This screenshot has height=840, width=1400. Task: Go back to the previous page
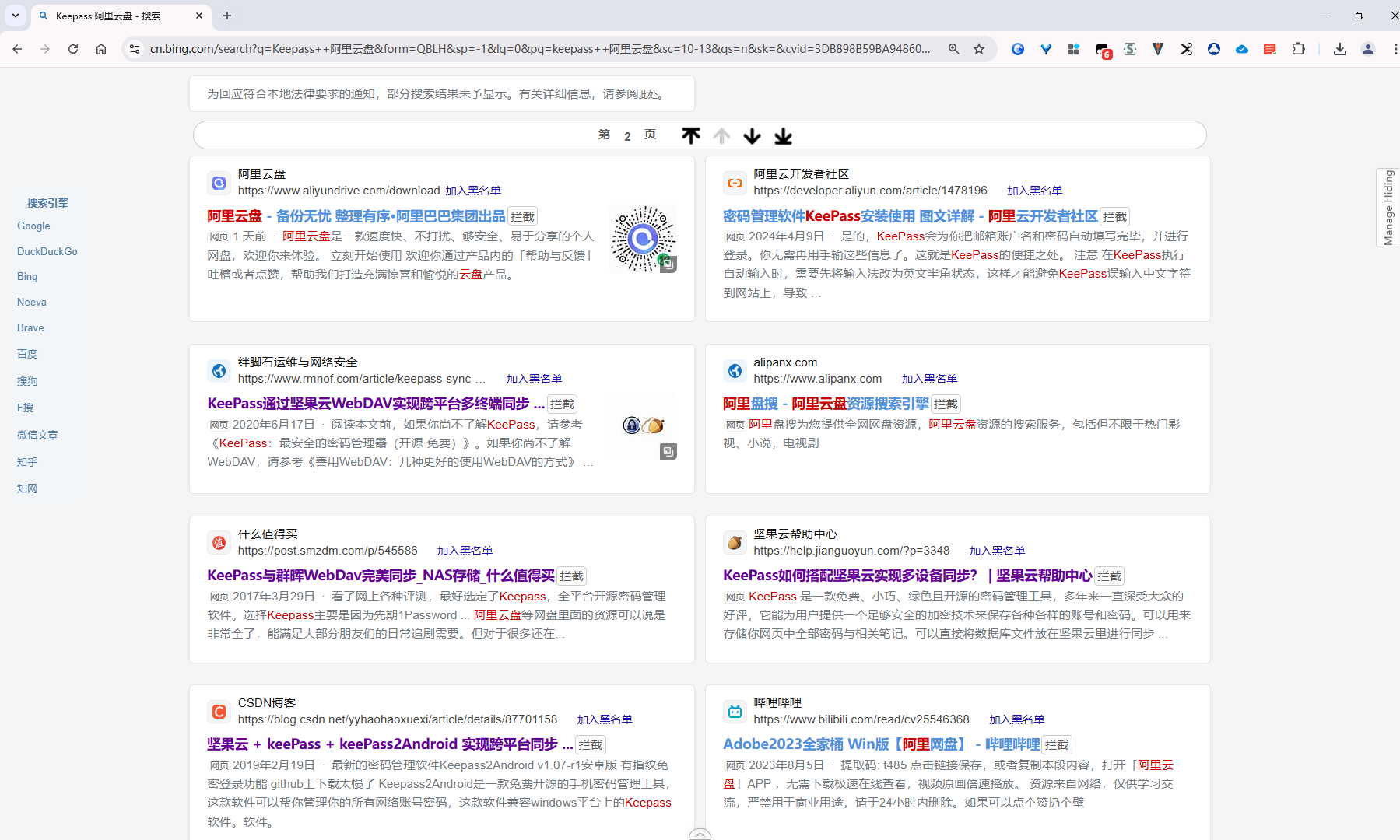point(17,49)
